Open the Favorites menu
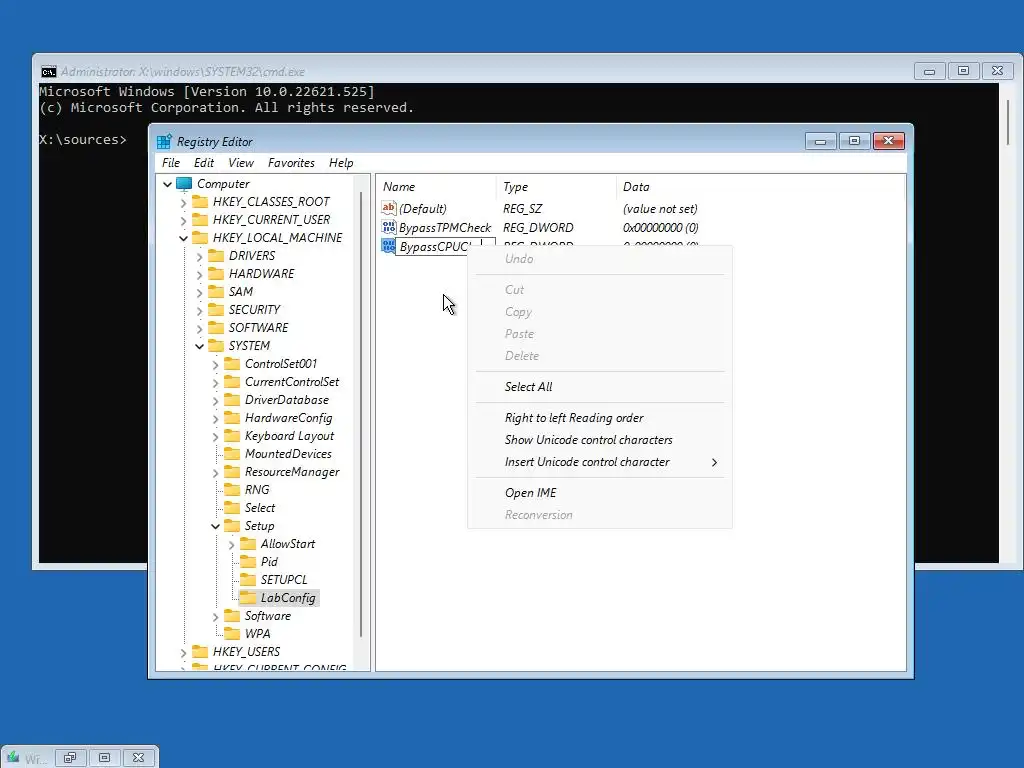Image resolution: width=1024 pixels, height=768 pixels. click(291, 163)
